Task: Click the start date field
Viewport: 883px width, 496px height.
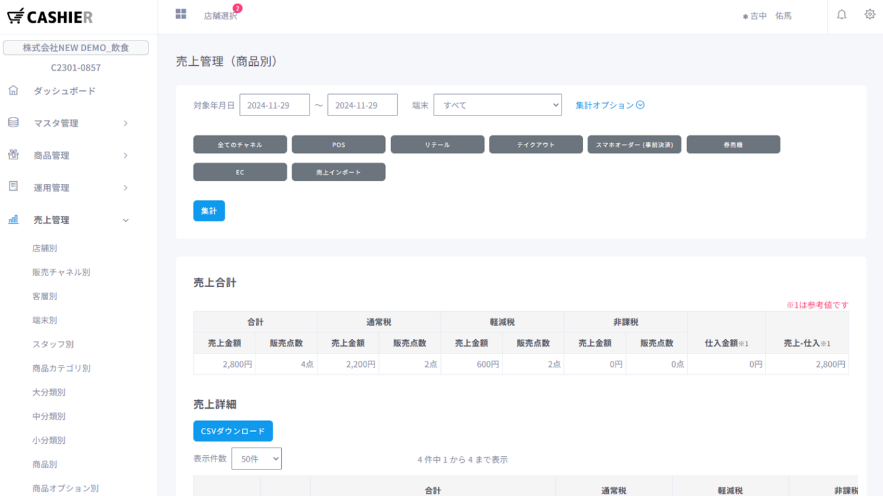Action: (274, 105)
